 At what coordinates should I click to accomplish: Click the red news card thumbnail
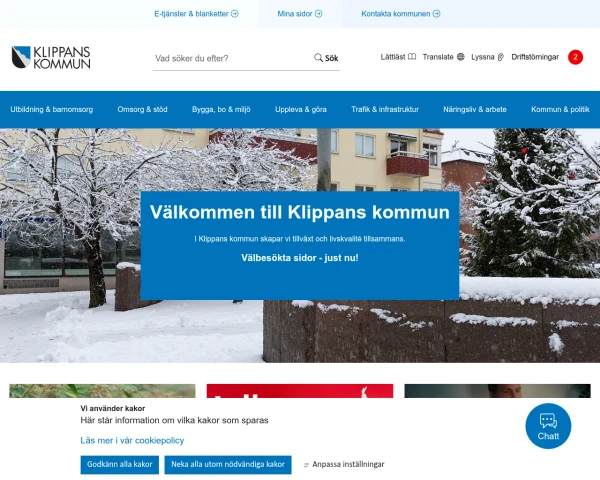300,391
